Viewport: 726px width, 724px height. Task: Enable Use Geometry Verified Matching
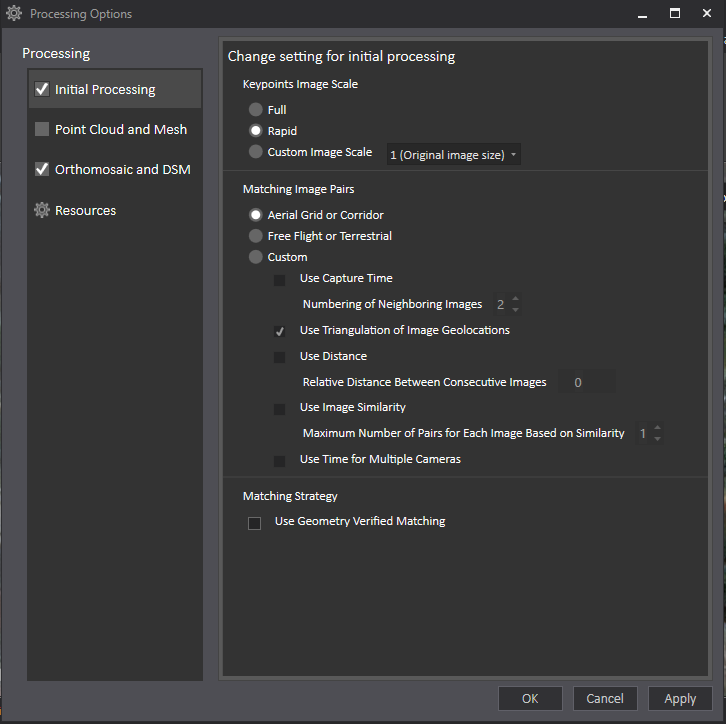point(254,522)
